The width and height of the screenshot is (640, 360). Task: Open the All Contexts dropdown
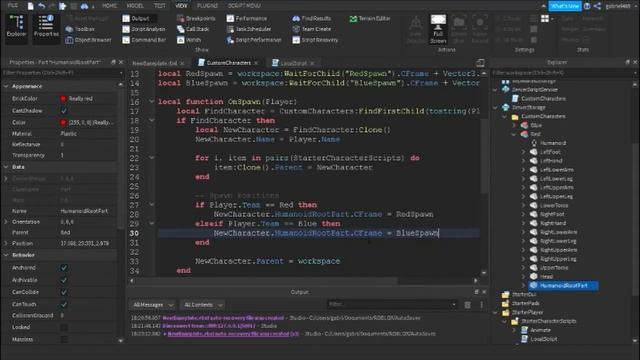pyautogui.click(x=203, y=305)
